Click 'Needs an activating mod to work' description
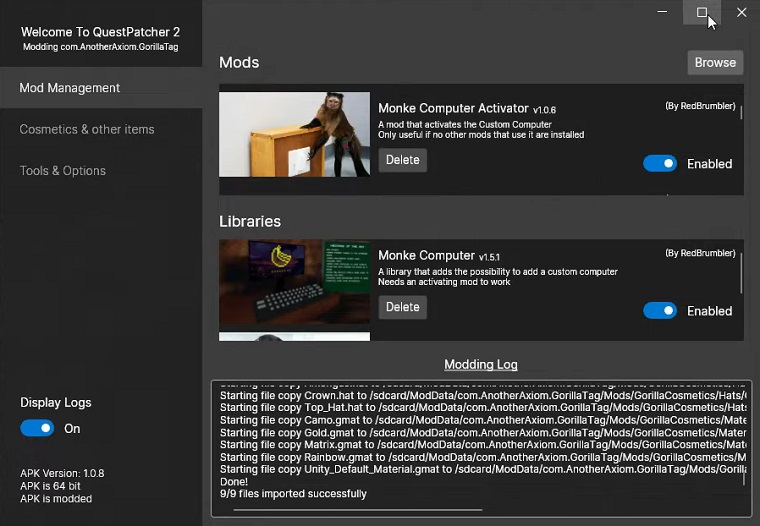 pos(444,282)
